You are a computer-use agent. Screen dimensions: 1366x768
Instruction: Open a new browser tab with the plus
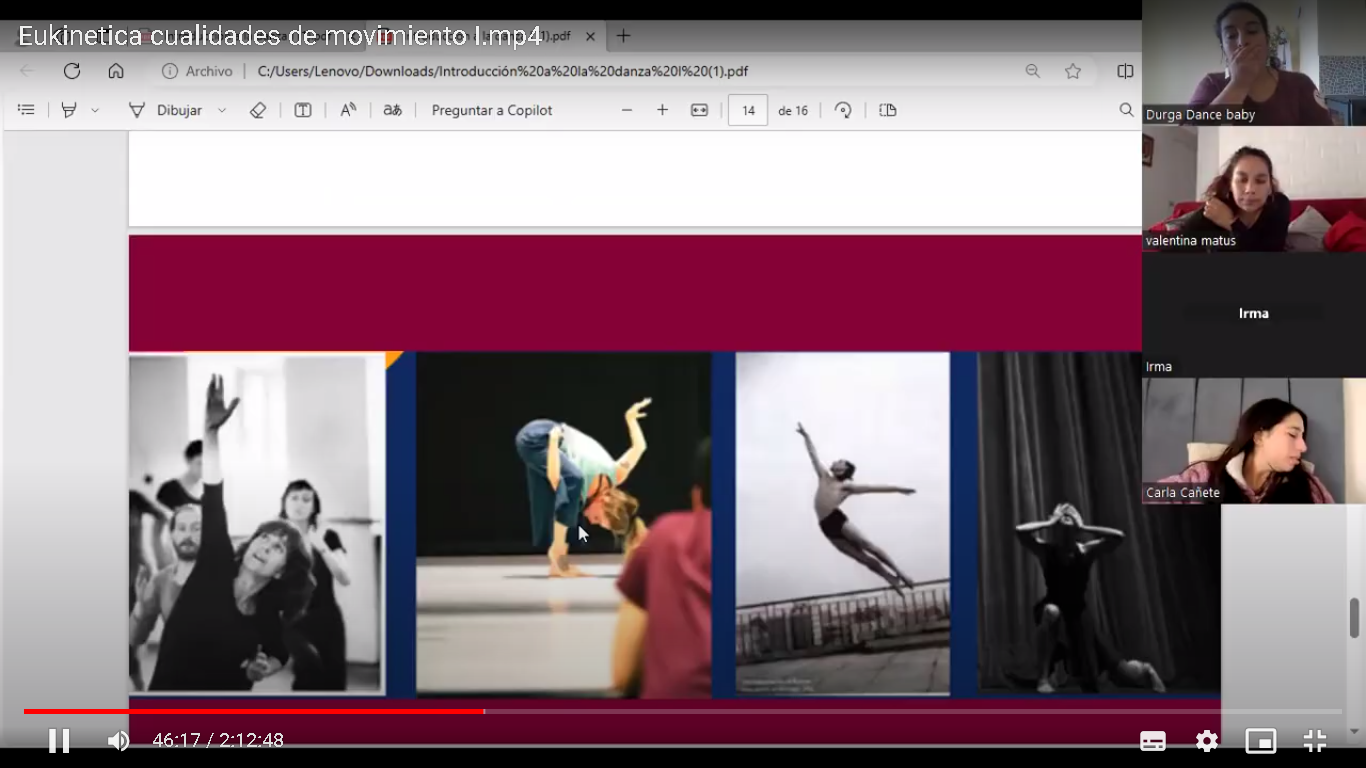624,36
